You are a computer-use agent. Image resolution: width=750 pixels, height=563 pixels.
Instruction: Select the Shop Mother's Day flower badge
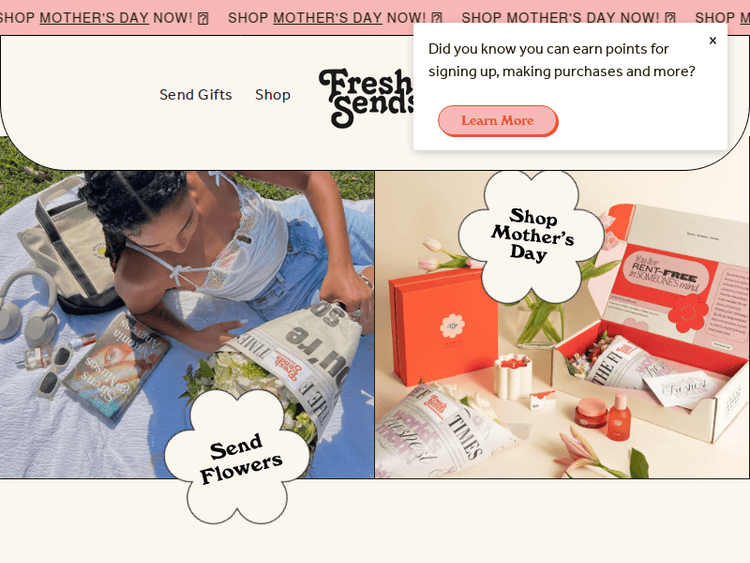click(531, 237)
